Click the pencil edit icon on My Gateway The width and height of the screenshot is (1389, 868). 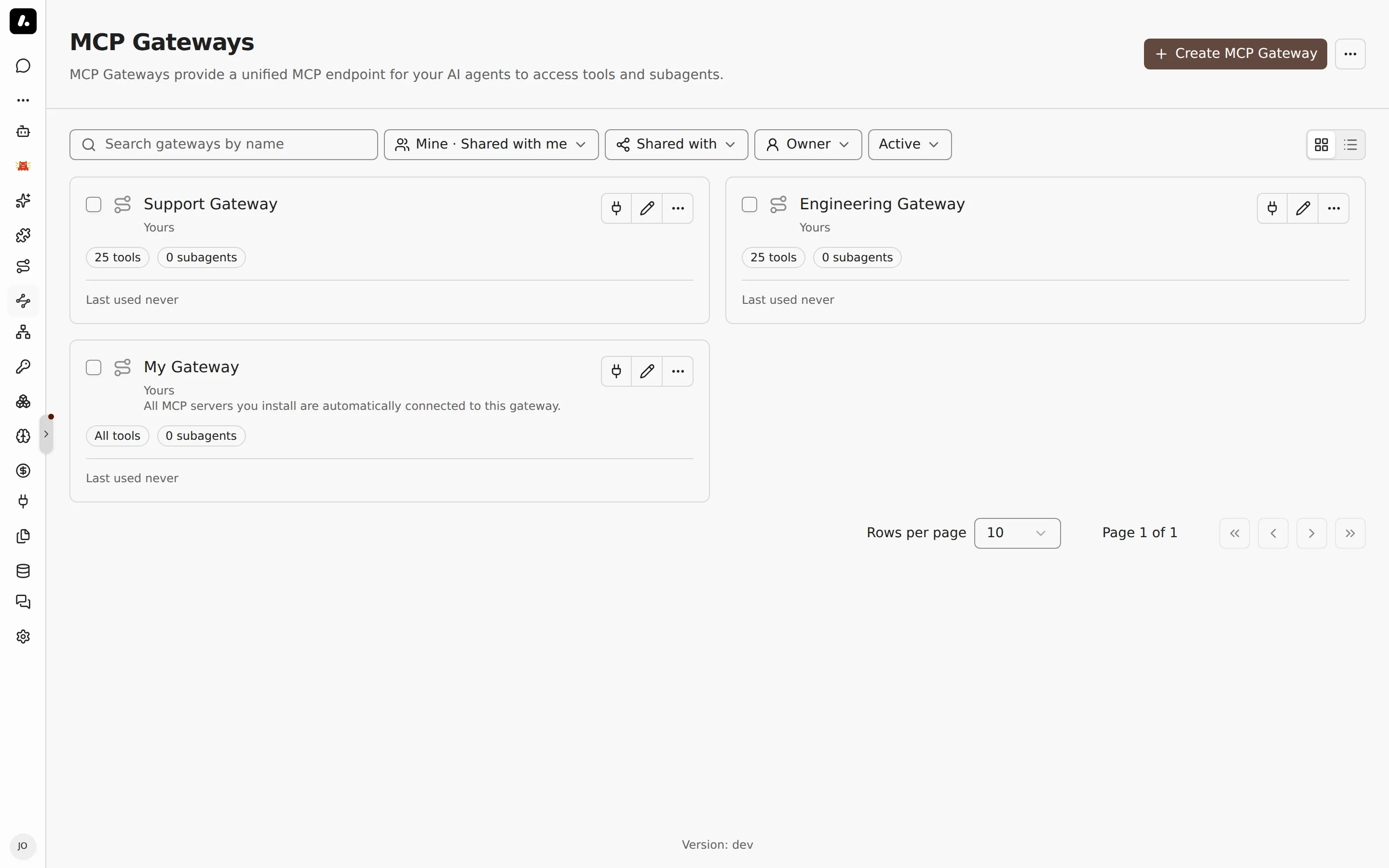647,371
